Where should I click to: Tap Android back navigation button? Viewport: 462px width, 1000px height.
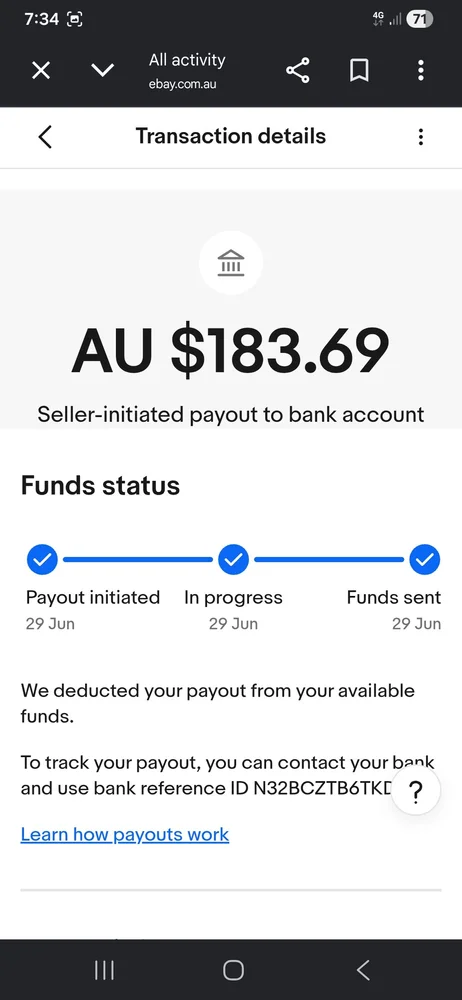coord(362,970)
